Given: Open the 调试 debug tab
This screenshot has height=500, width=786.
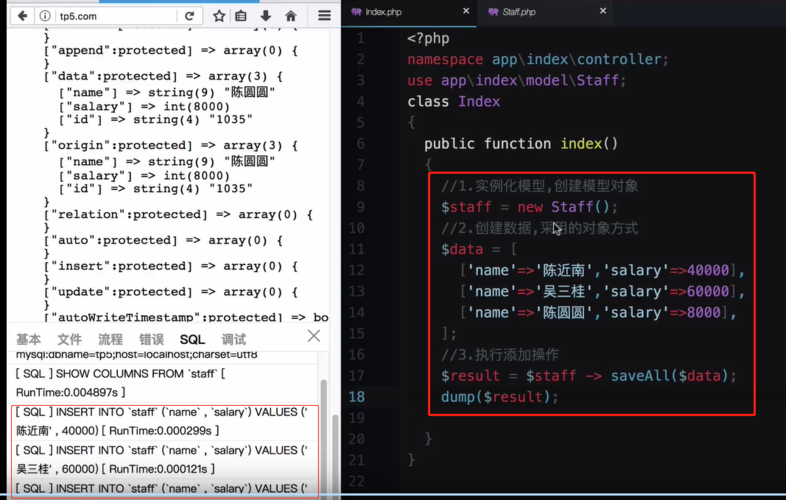Looking at the screenshot, I should [x=234, y=340].
